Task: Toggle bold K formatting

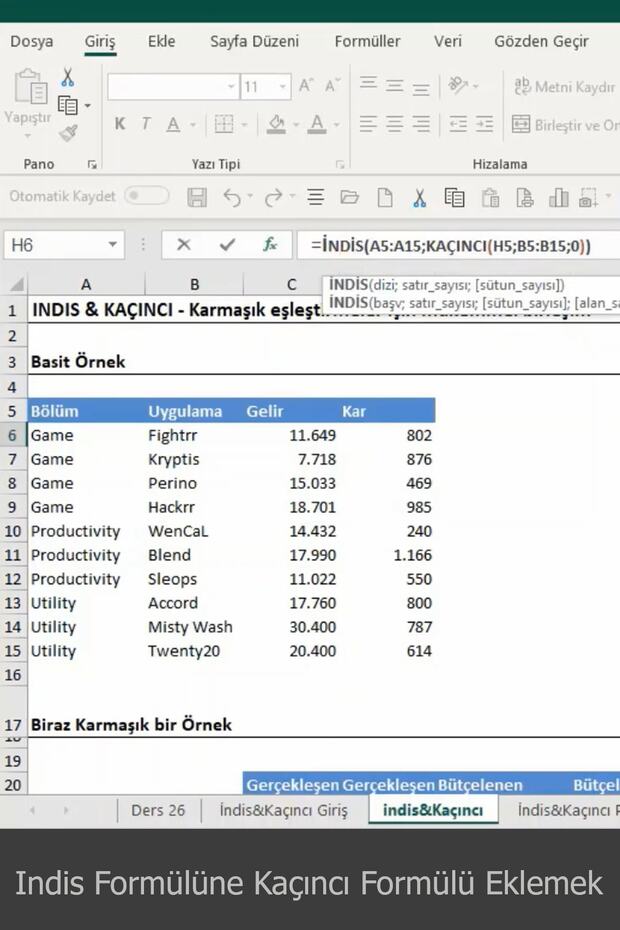Action: 120,124
